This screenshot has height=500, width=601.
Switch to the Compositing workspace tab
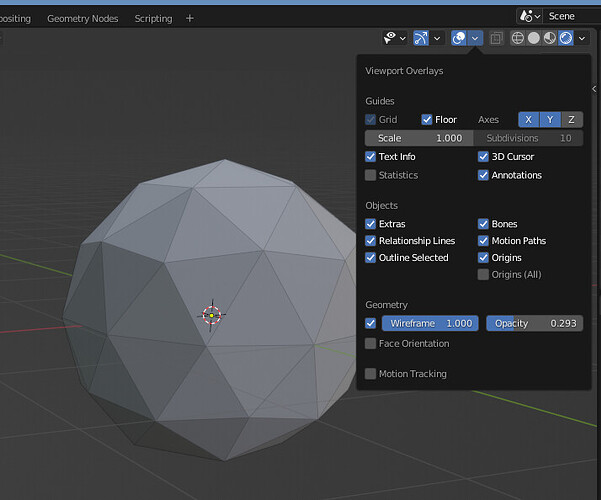point(15,18)
